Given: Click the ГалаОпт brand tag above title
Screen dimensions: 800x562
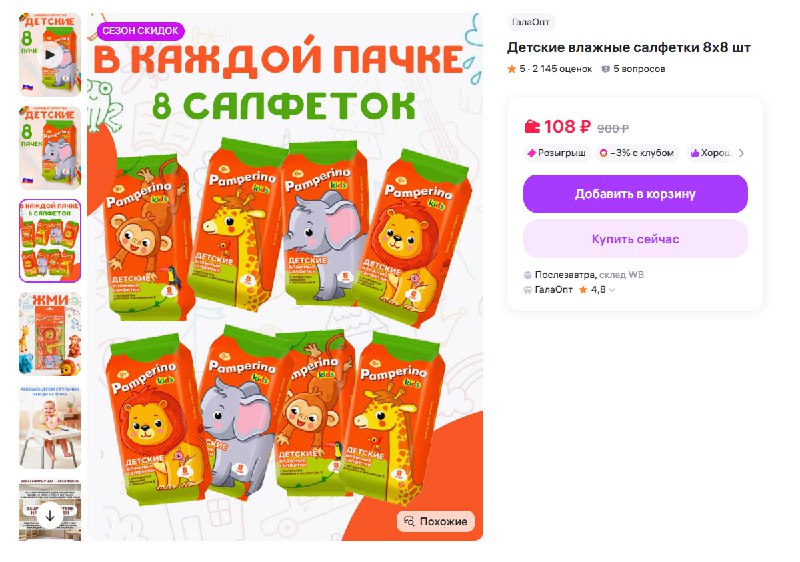Looking at the screenshot, I should [x=531, y=22].
